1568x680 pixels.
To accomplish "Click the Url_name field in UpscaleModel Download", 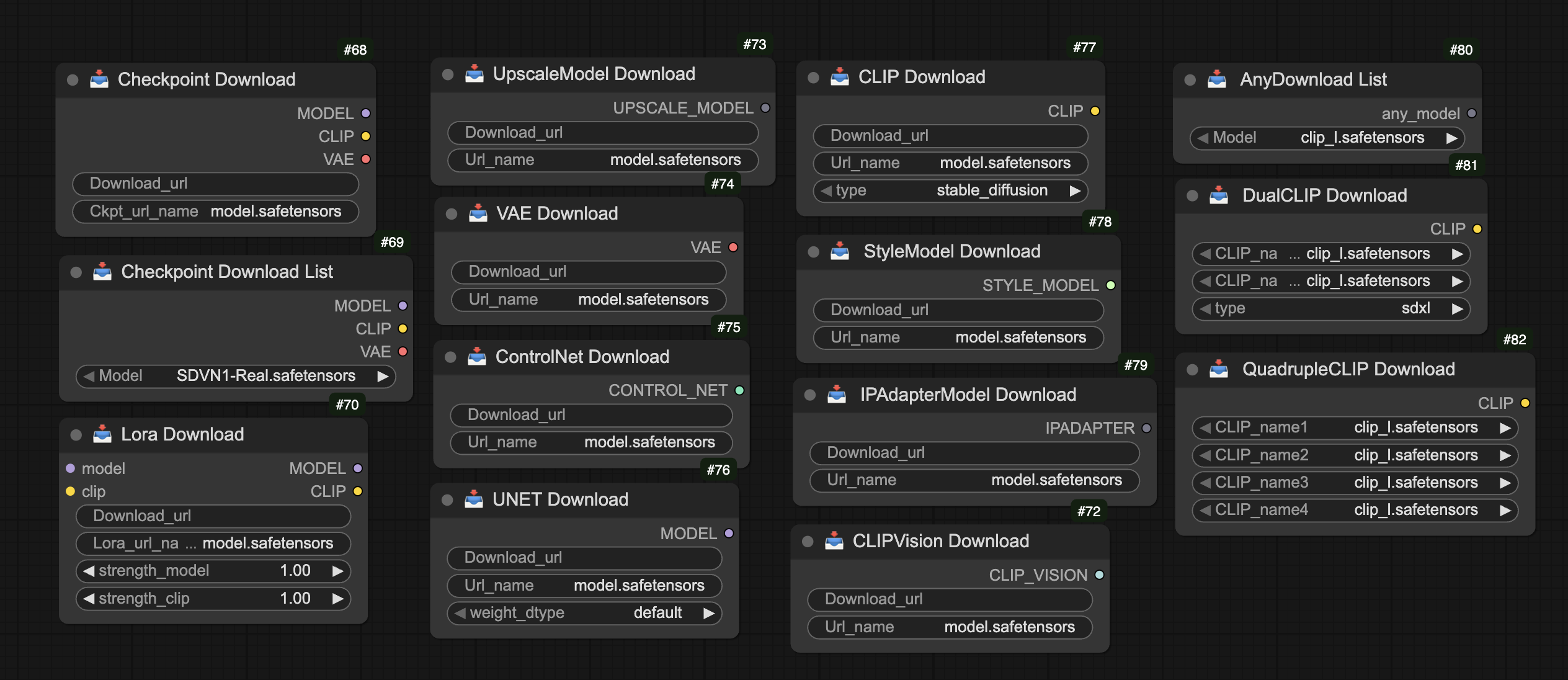I will coord(603,160).
